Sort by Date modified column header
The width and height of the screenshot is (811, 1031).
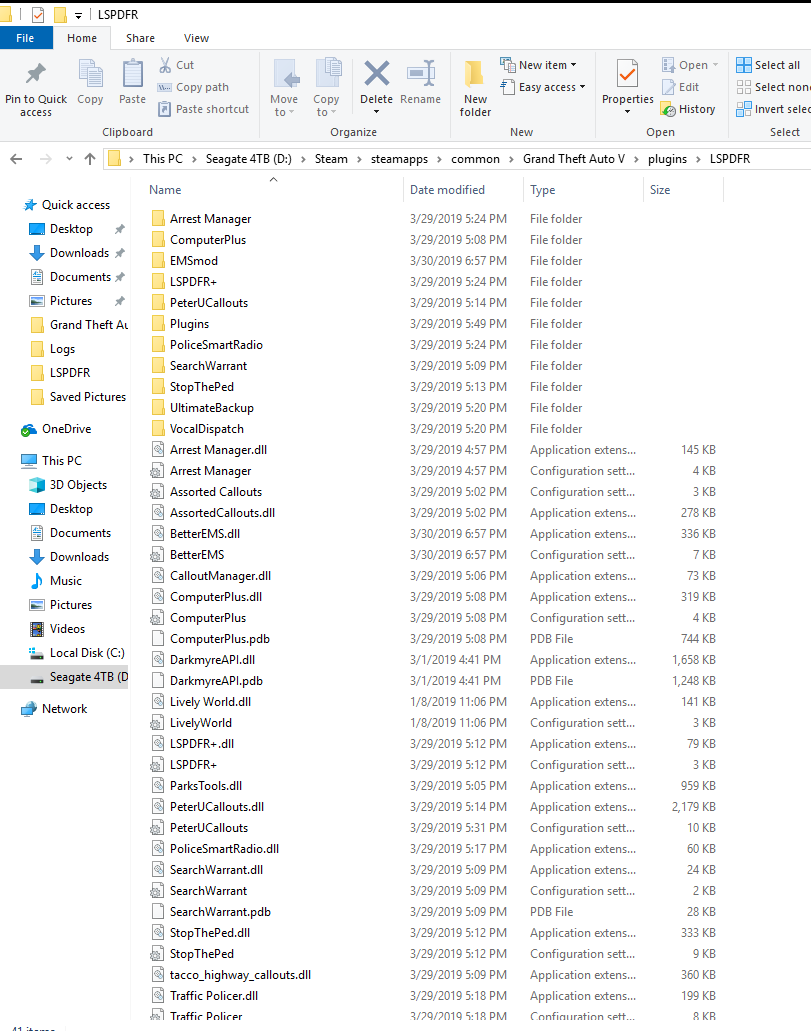coord(462,189)
